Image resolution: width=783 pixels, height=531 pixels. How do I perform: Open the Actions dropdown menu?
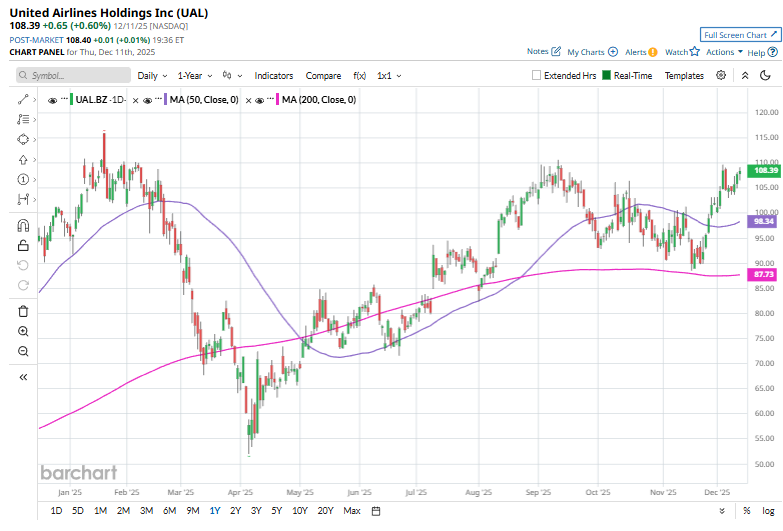pyautogui.click(x=723, y=51)
